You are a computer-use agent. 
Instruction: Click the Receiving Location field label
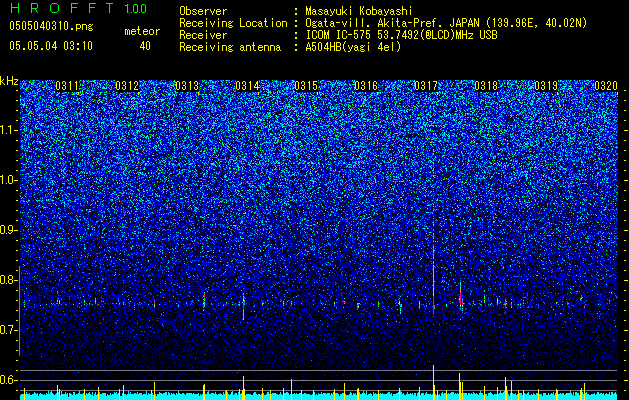[x=233, y=23]
